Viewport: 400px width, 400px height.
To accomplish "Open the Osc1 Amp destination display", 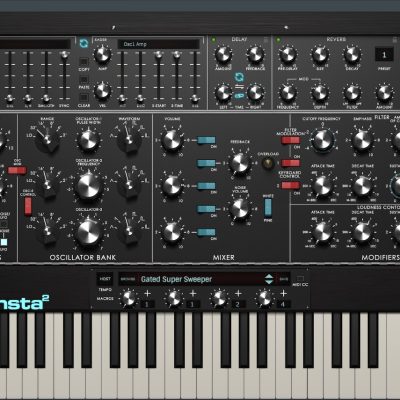I will (159, 44).
